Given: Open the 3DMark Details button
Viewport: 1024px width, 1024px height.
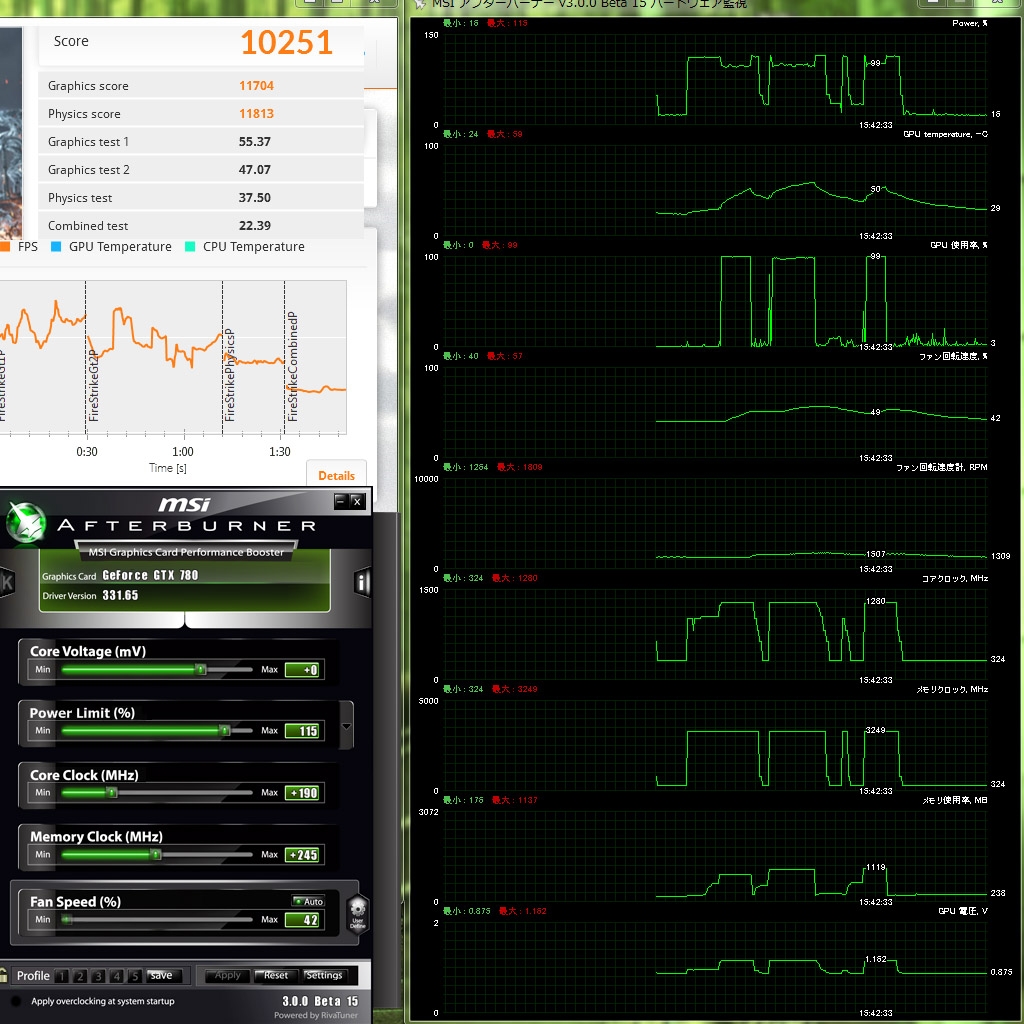Looking at the screenshot, I should [336, 475].
